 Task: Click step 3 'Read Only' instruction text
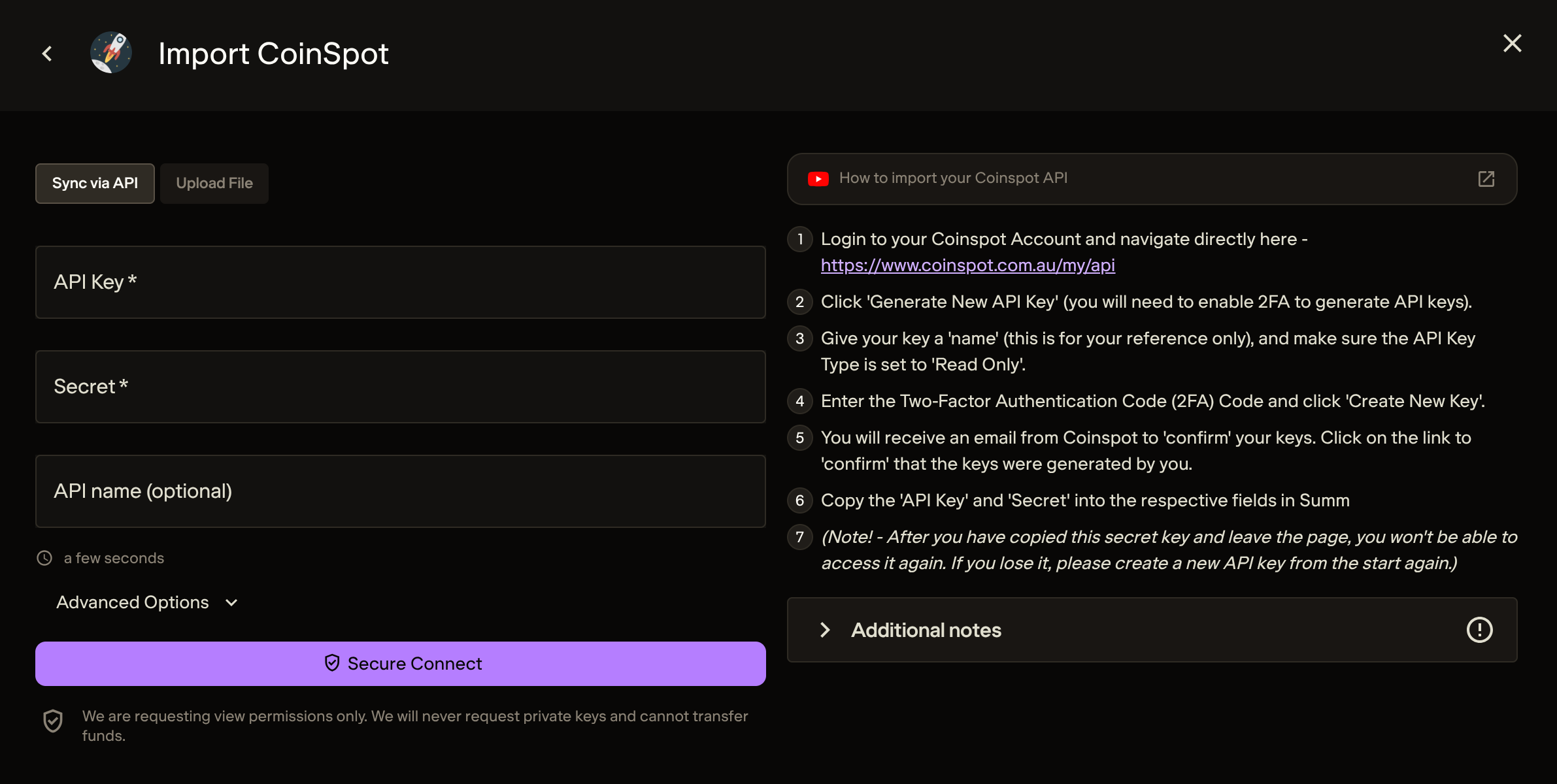coord(1148,351)
